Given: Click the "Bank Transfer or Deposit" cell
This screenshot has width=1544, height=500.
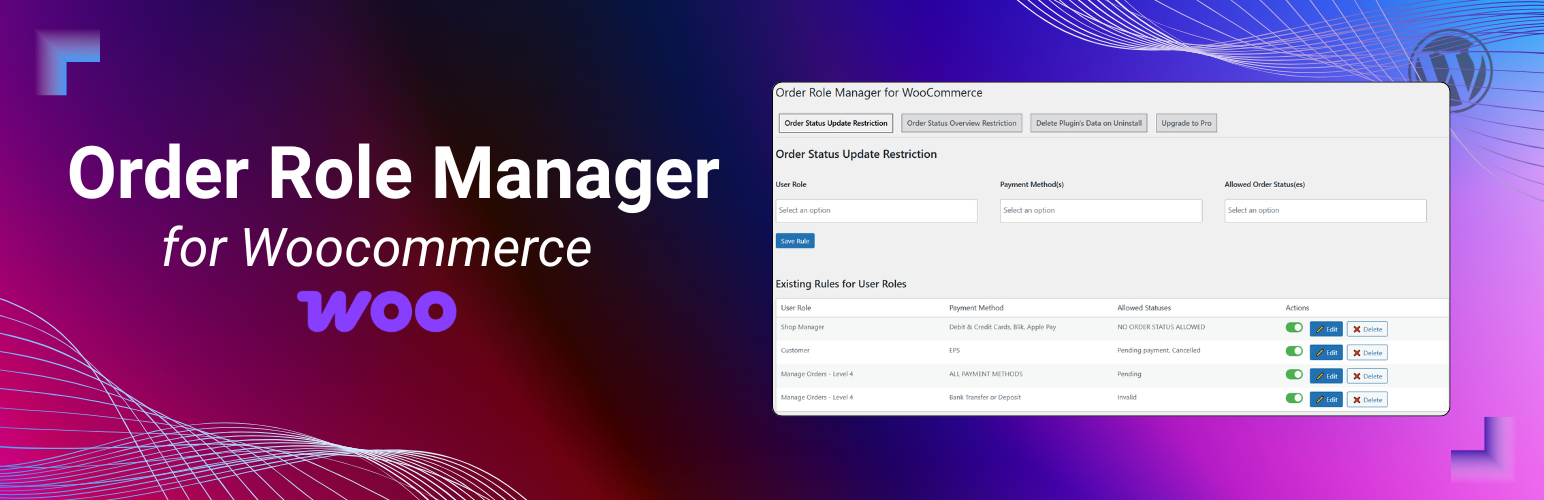Looking at the screenshot, I should [x=985, y=397].
